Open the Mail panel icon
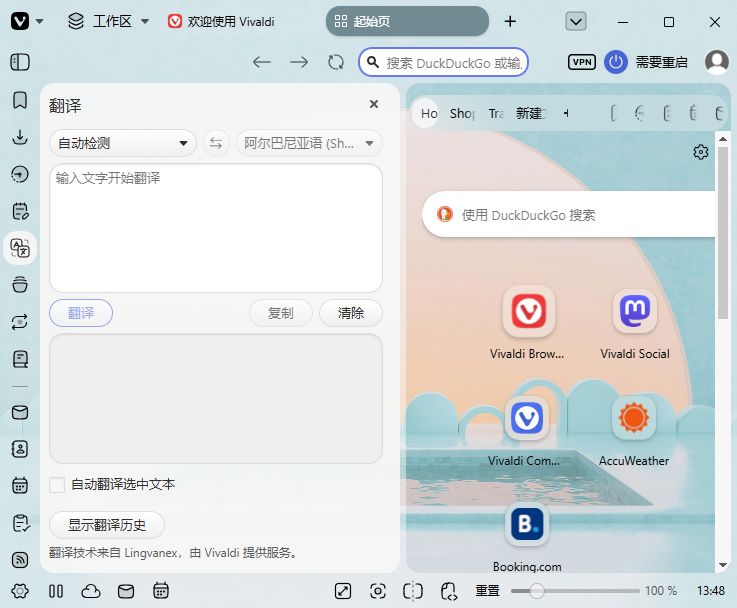This screenshot has height=608, width=737. [x=20, y=413]
